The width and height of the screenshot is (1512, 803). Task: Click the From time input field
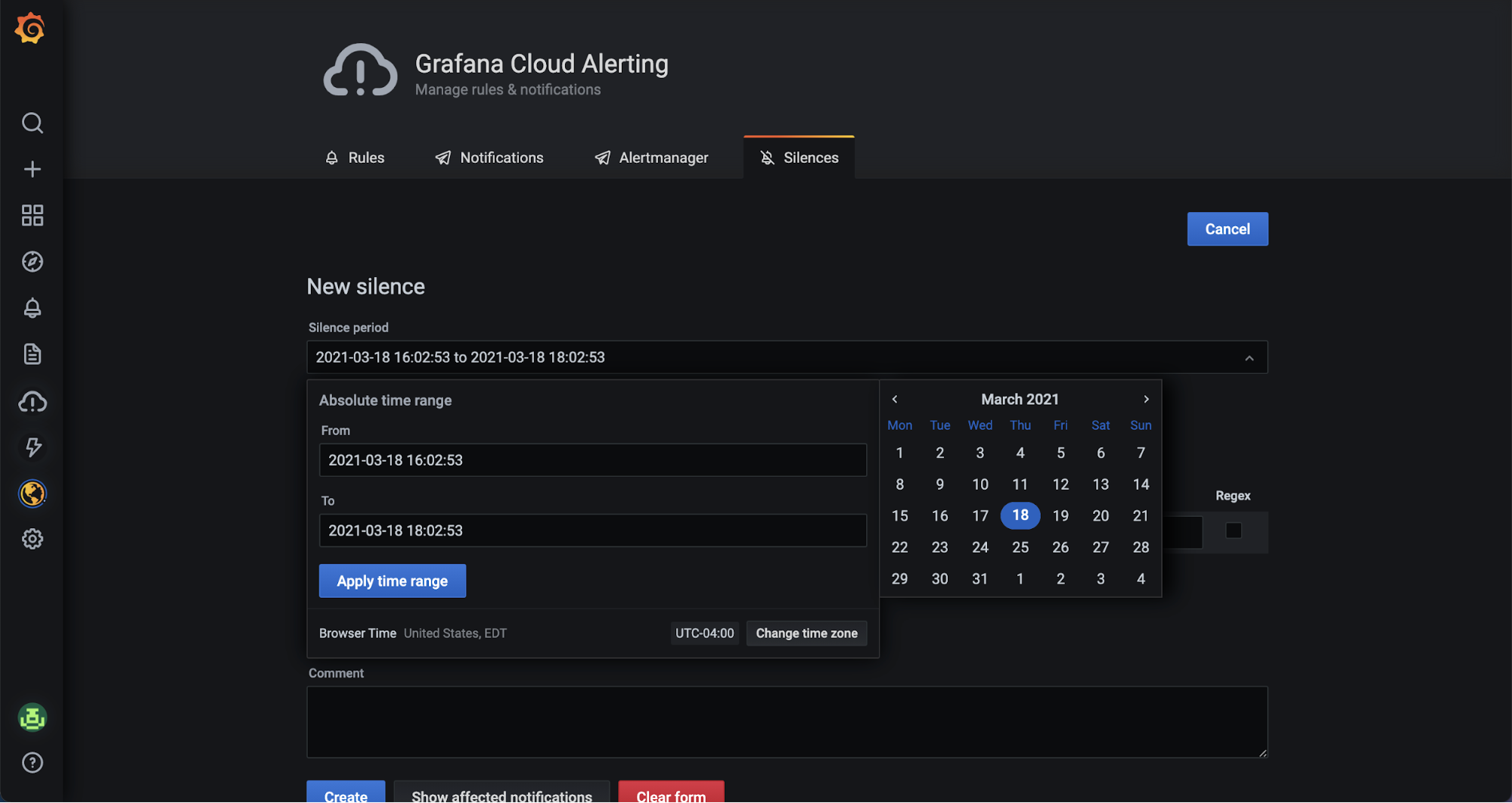[592, 460]
